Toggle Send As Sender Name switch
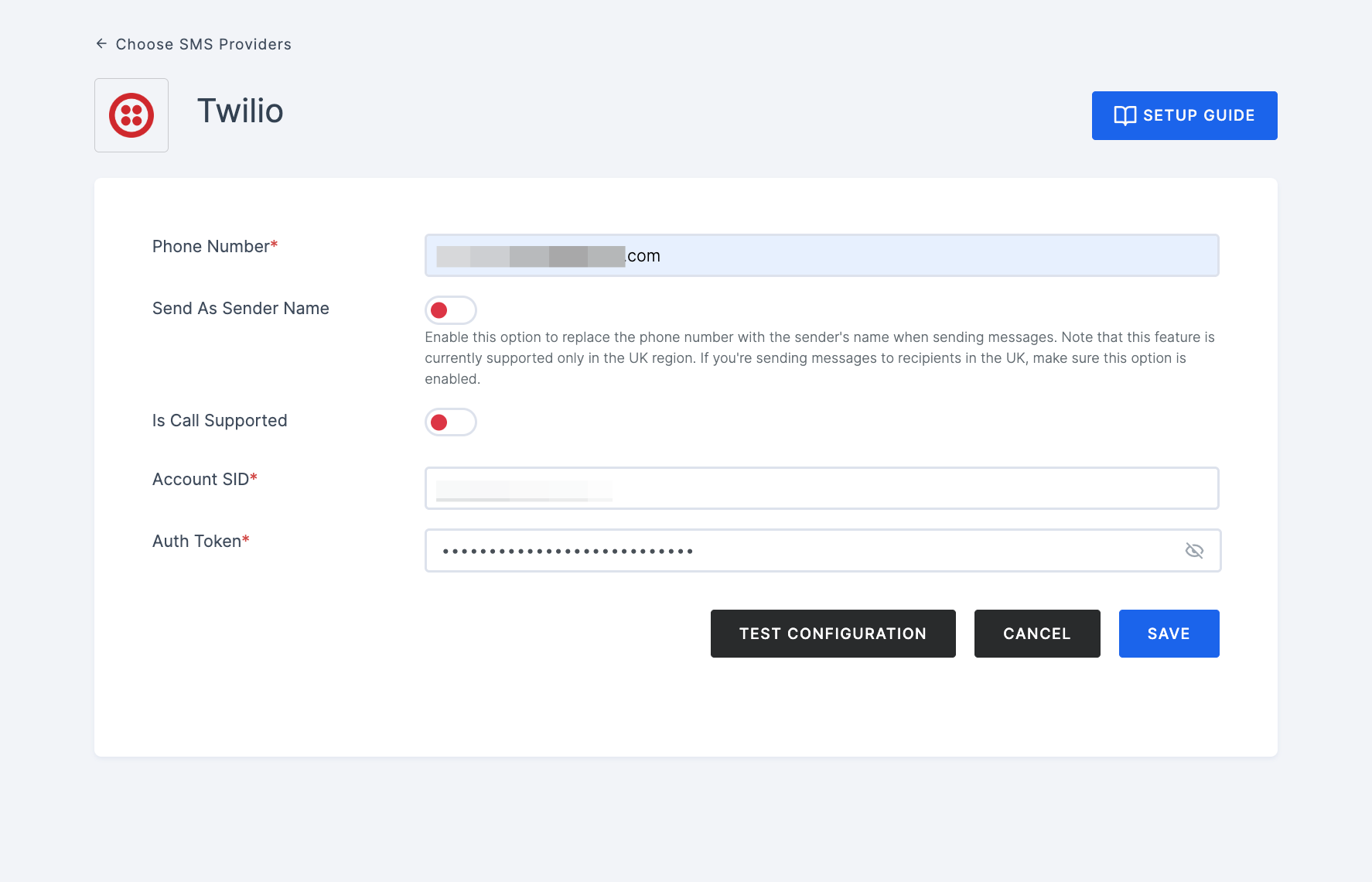 [450, 310]
